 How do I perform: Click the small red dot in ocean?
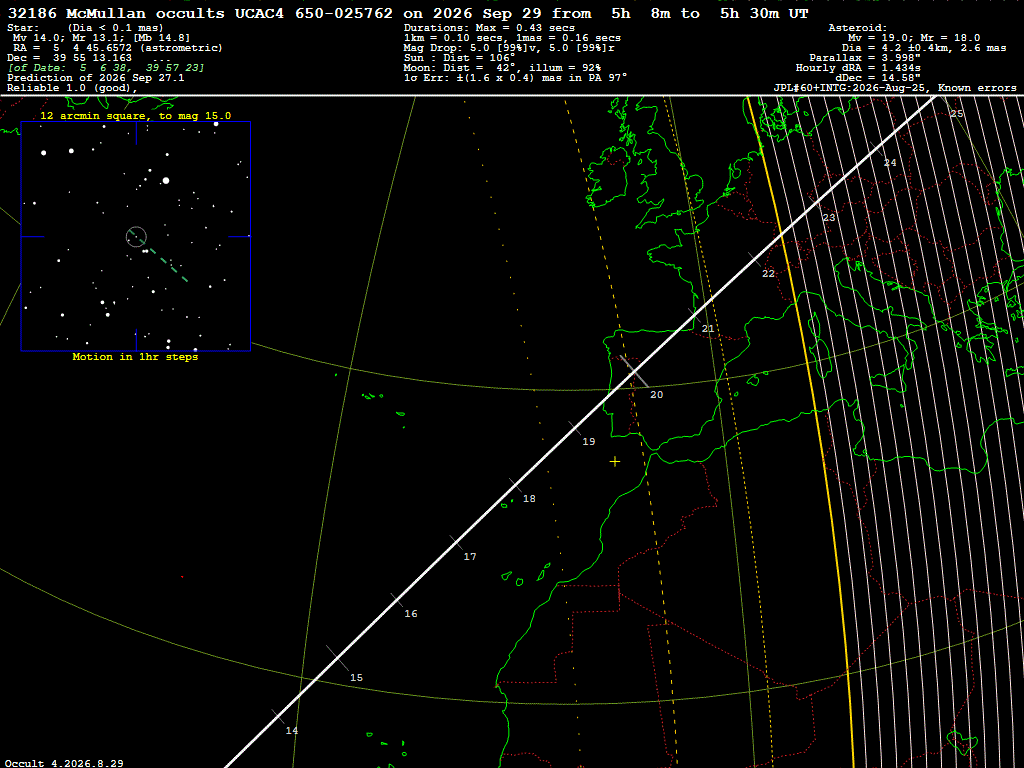[x=182, y=577]
